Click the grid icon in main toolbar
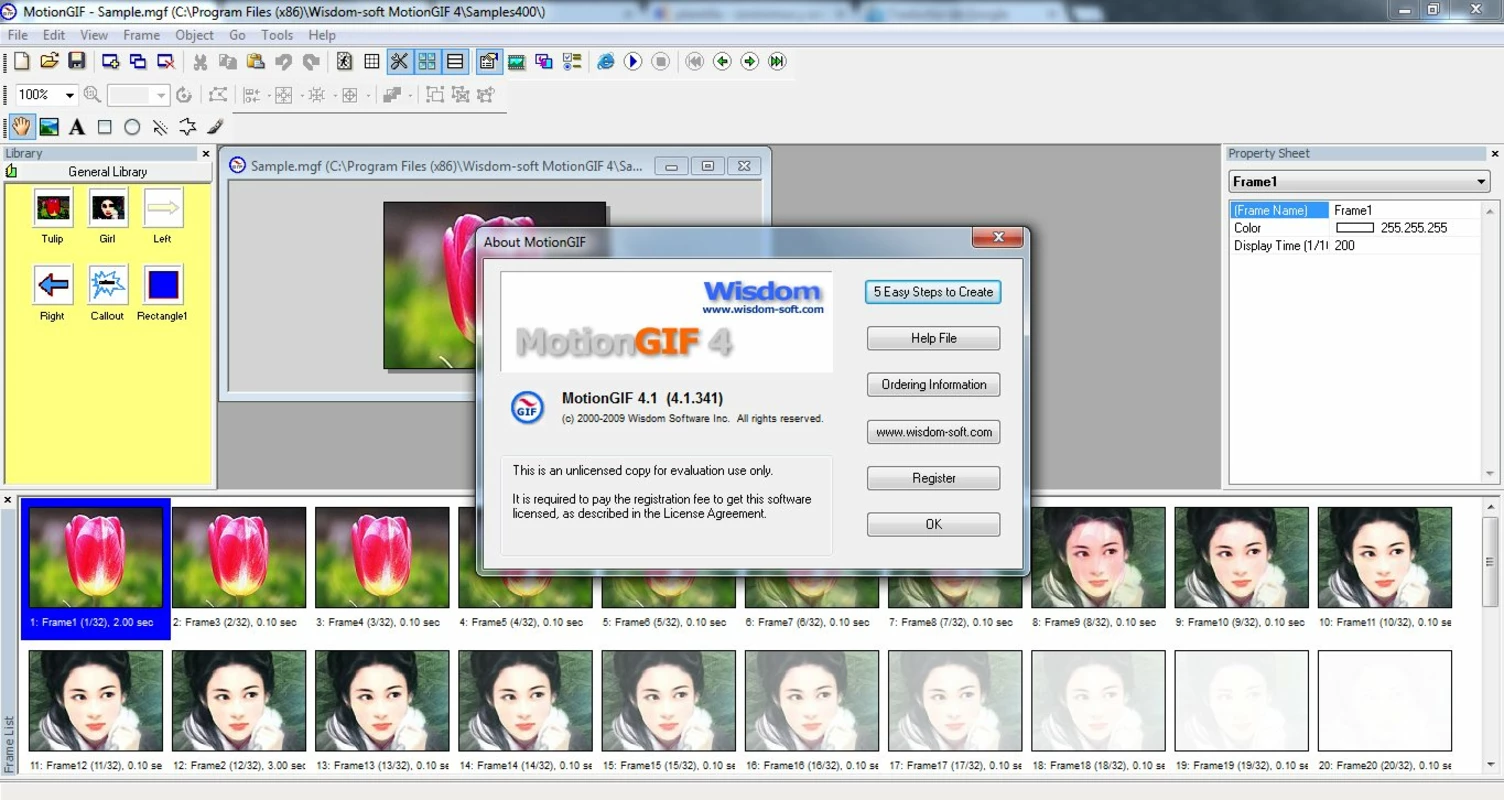The height and width of the screenshot is (800, 1504). coord(372,61)
